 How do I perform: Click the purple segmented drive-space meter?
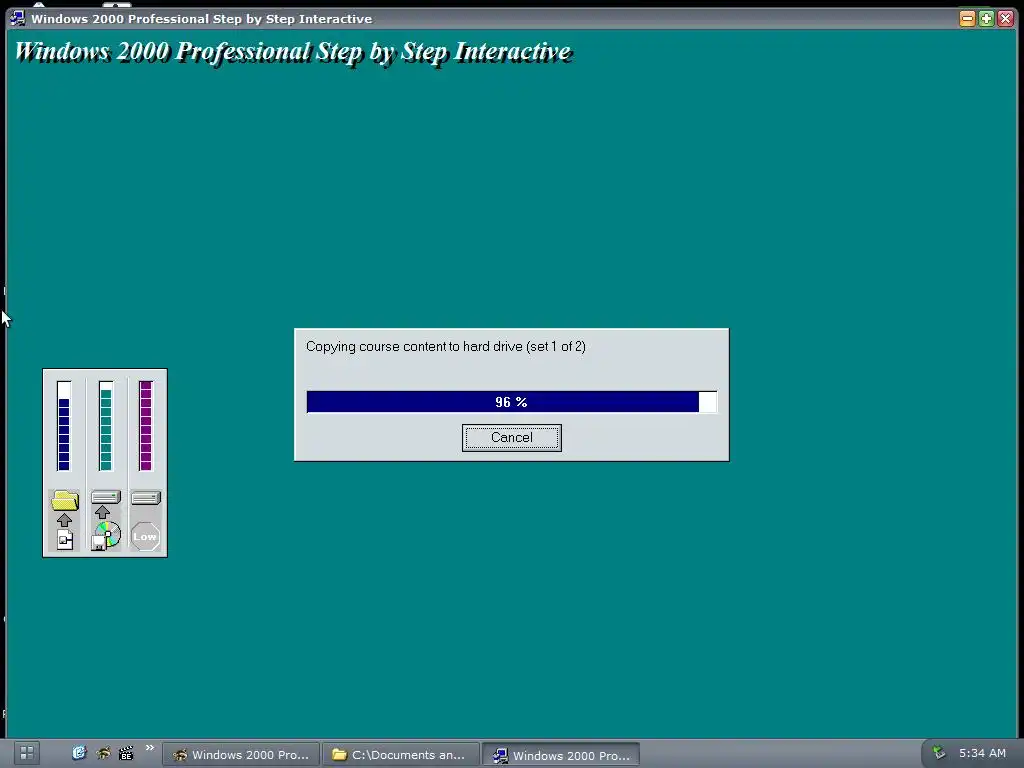tap(146, 426)
